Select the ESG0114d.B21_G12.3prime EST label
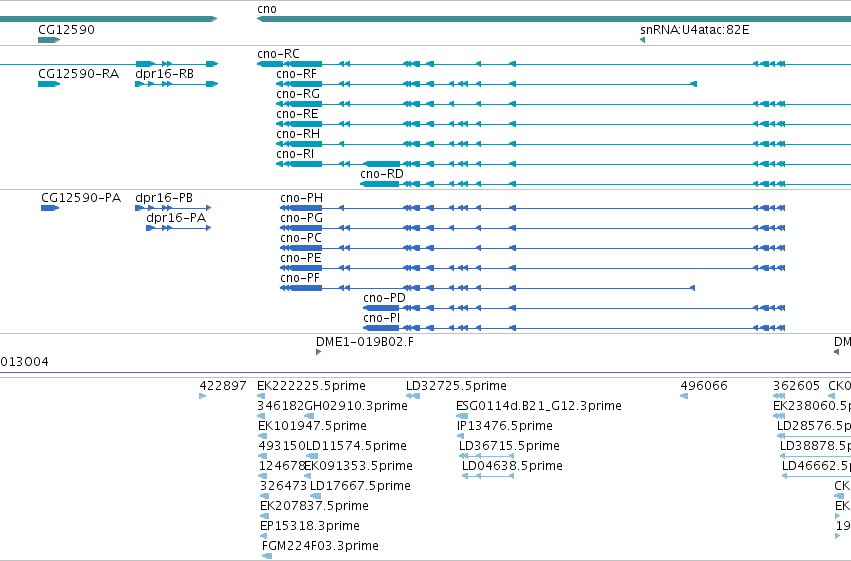 click(x=539, y=406)
